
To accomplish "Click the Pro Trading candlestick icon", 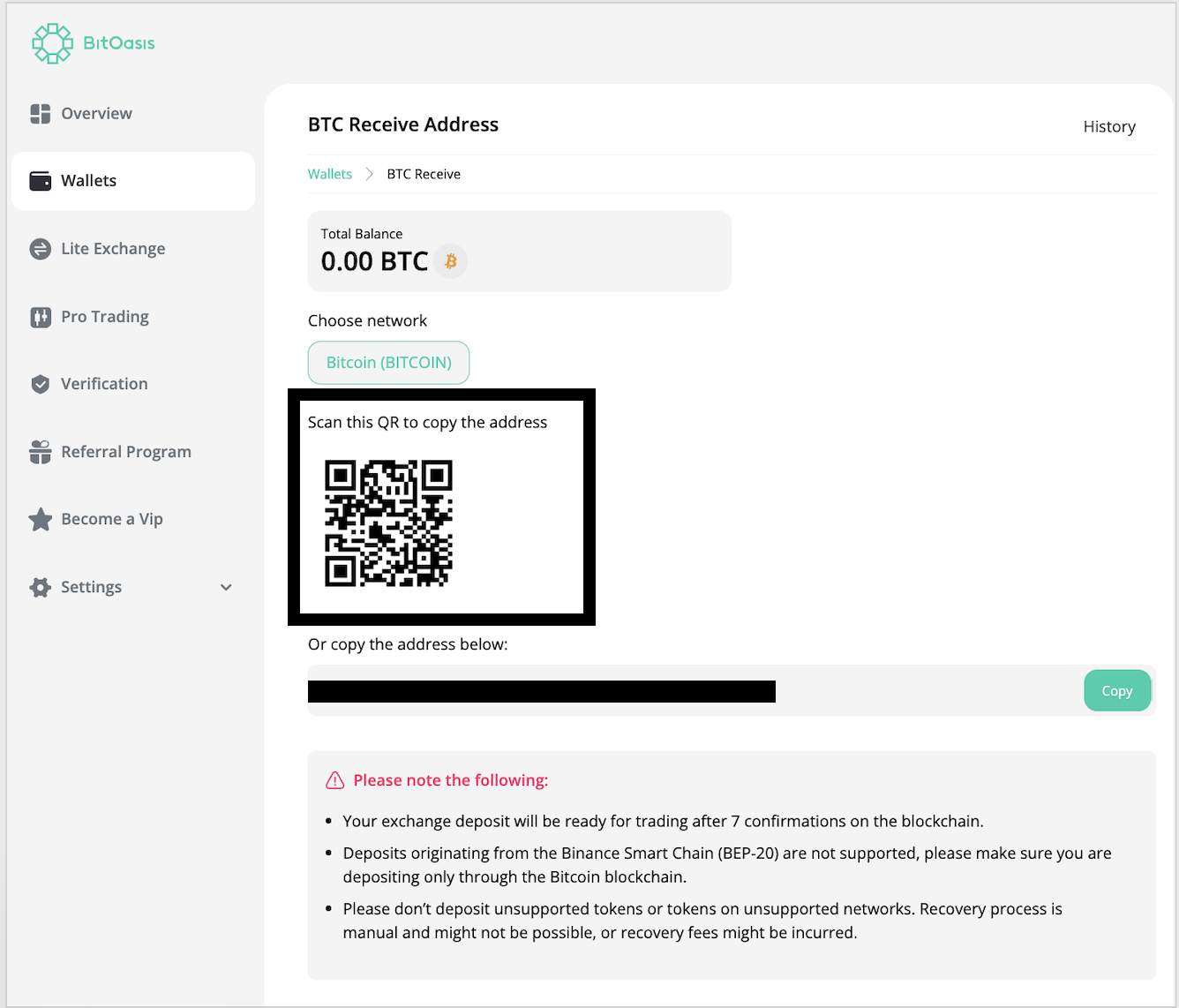I will pos(41,317).
